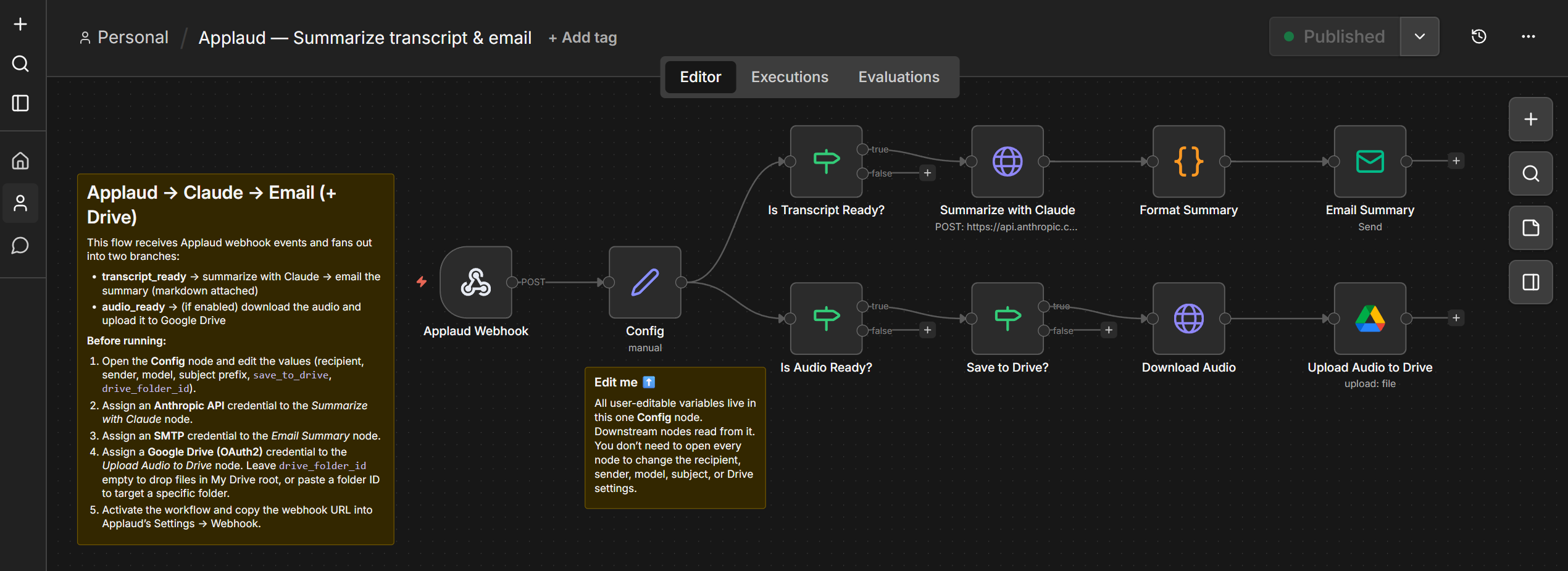Toggle the sidebar panel icon on the left

pyautogui.click(x=20, y=103)
